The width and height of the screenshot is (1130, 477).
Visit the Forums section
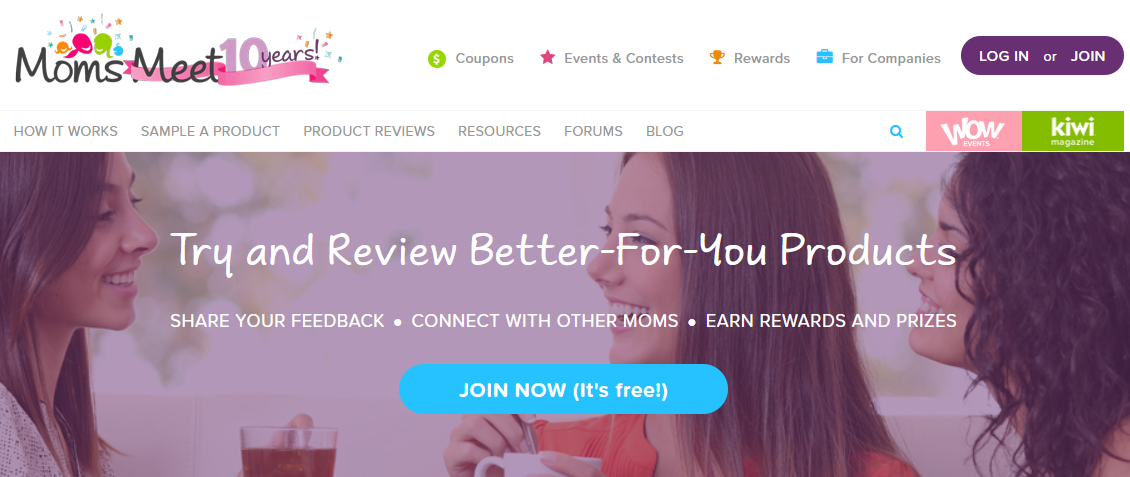593,131
